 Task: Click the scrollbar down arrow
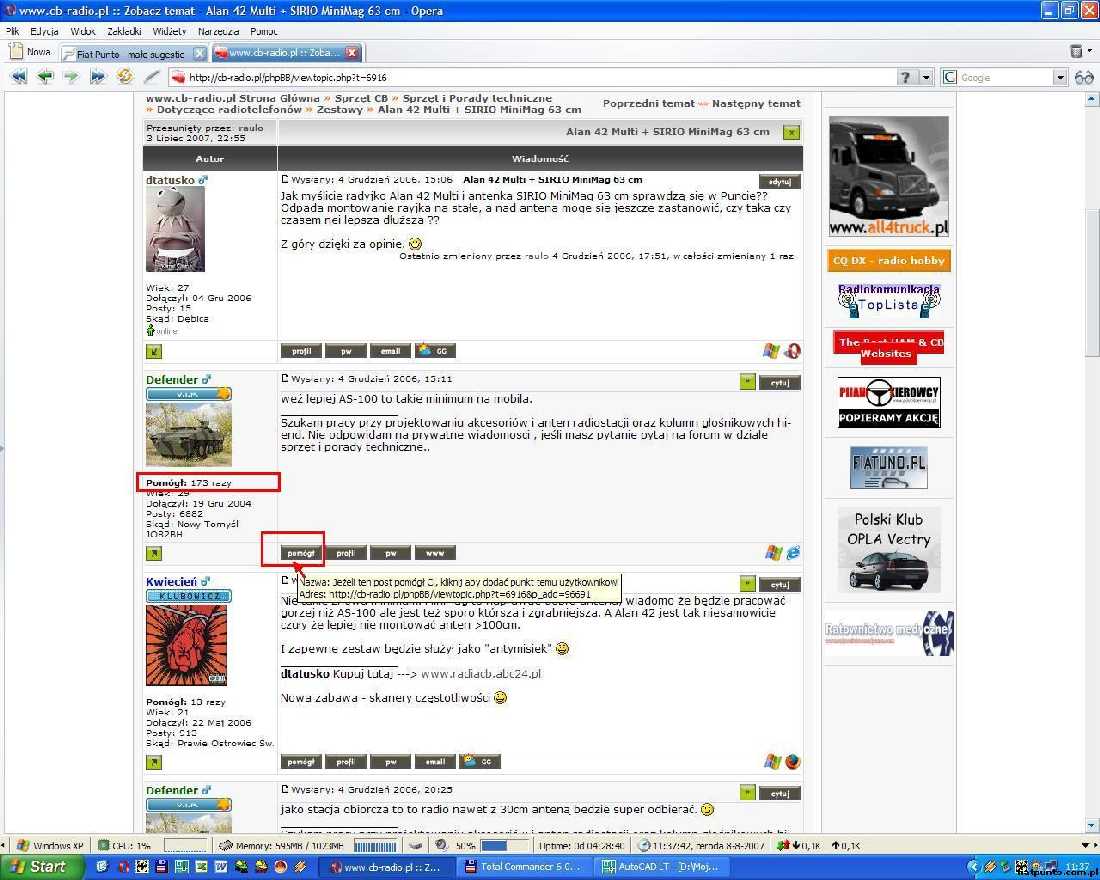[1092, 825]
